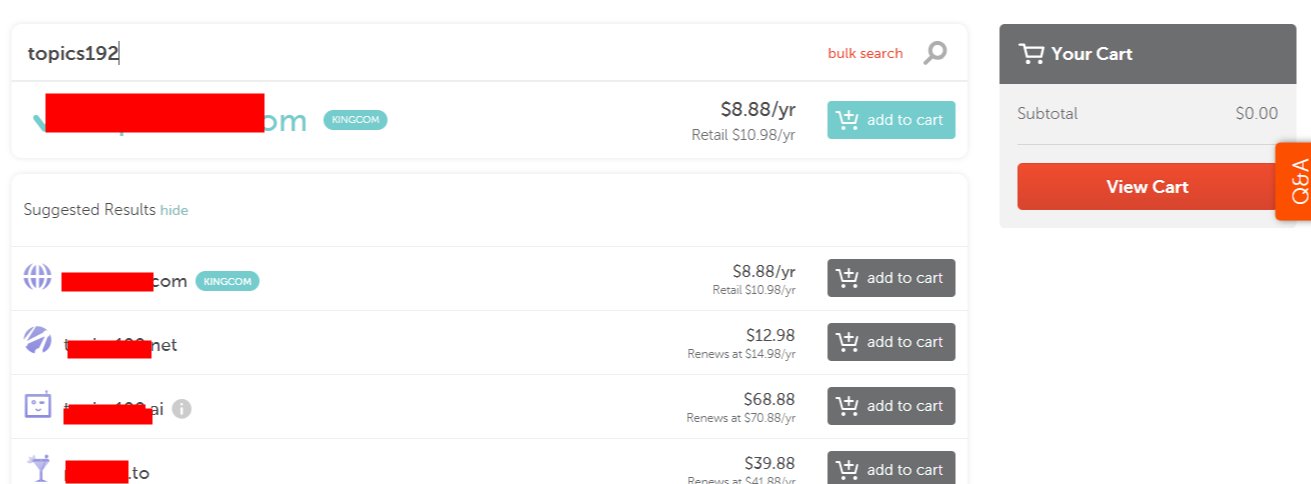Viewport: 1311px width, 484px height.
Task: Add the .ai domain to cart
Action: pyautogui.click(x=891, y=406)
